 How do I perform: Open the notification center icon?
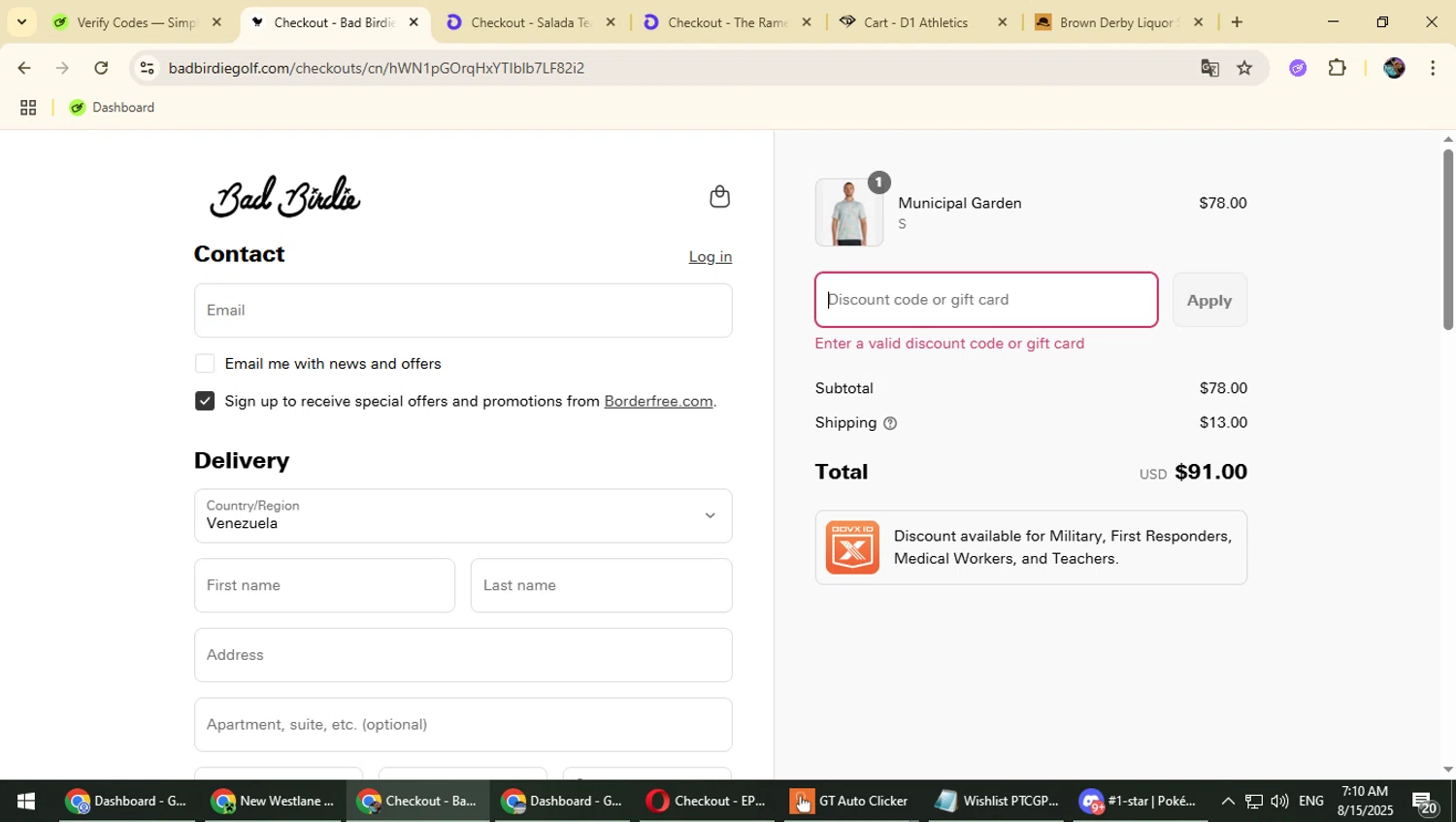[x=1425, y=803]
